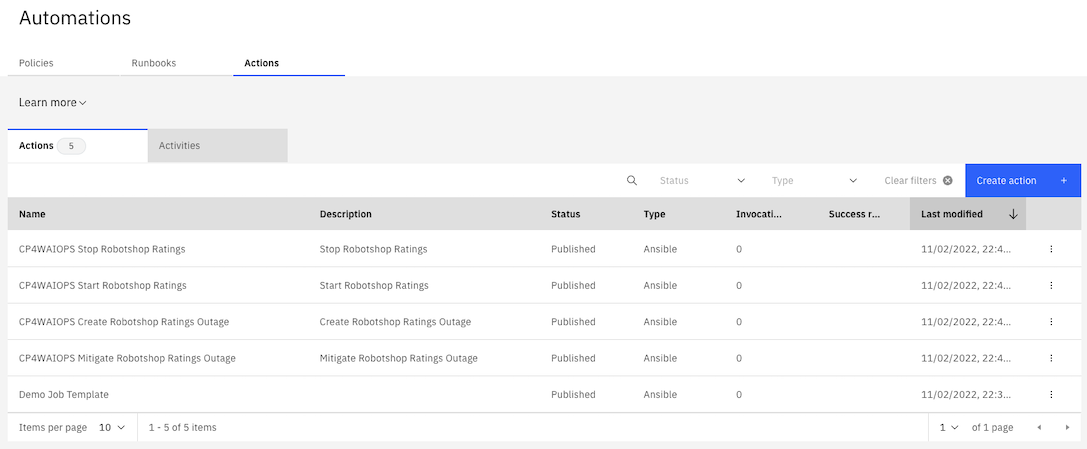Go to previous page arrow
This screenshot has width=1087, height=449.
(x=1039, y=428)
